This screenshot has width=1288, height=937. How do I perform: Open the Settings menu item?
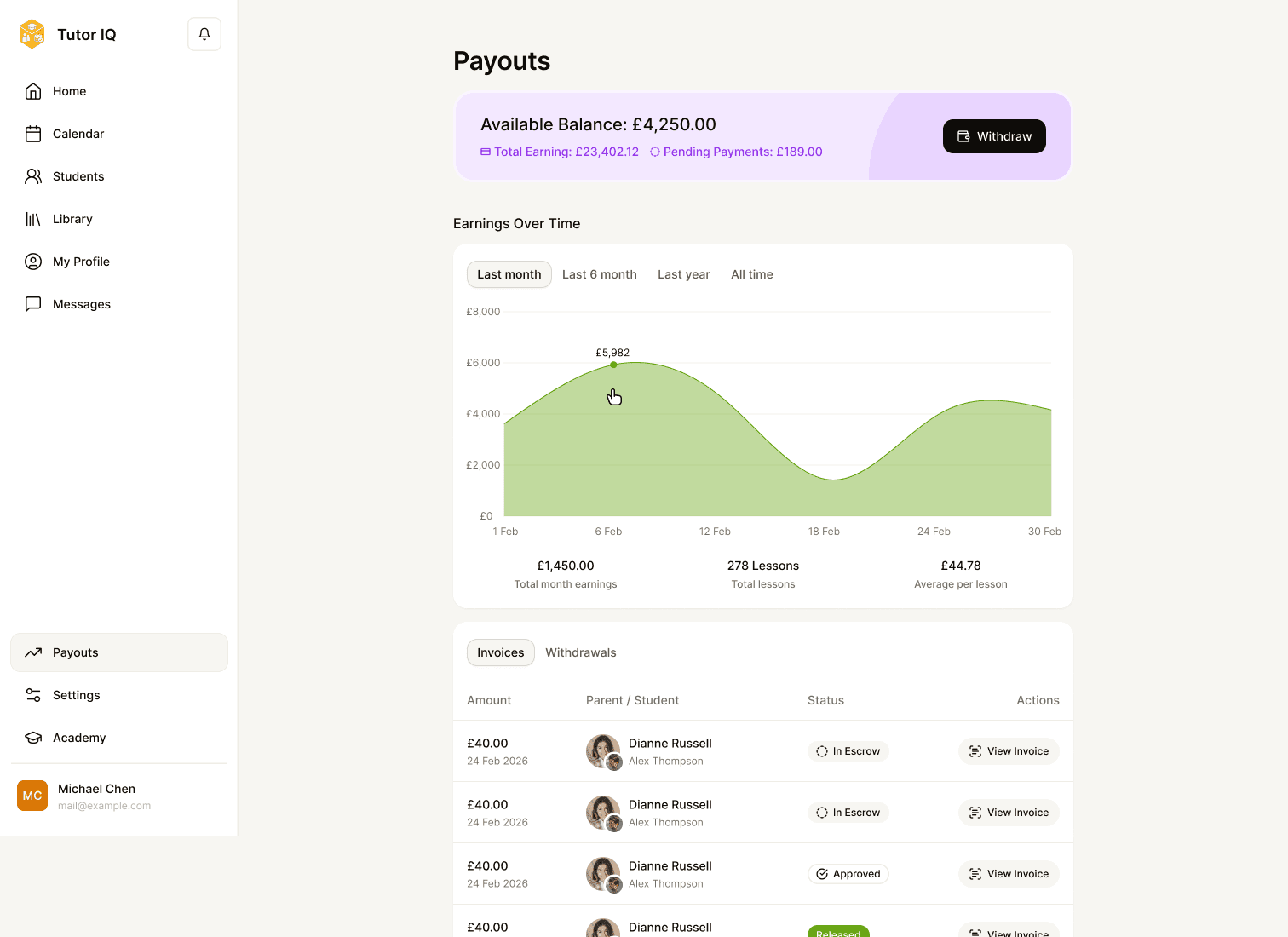(119, 695)
